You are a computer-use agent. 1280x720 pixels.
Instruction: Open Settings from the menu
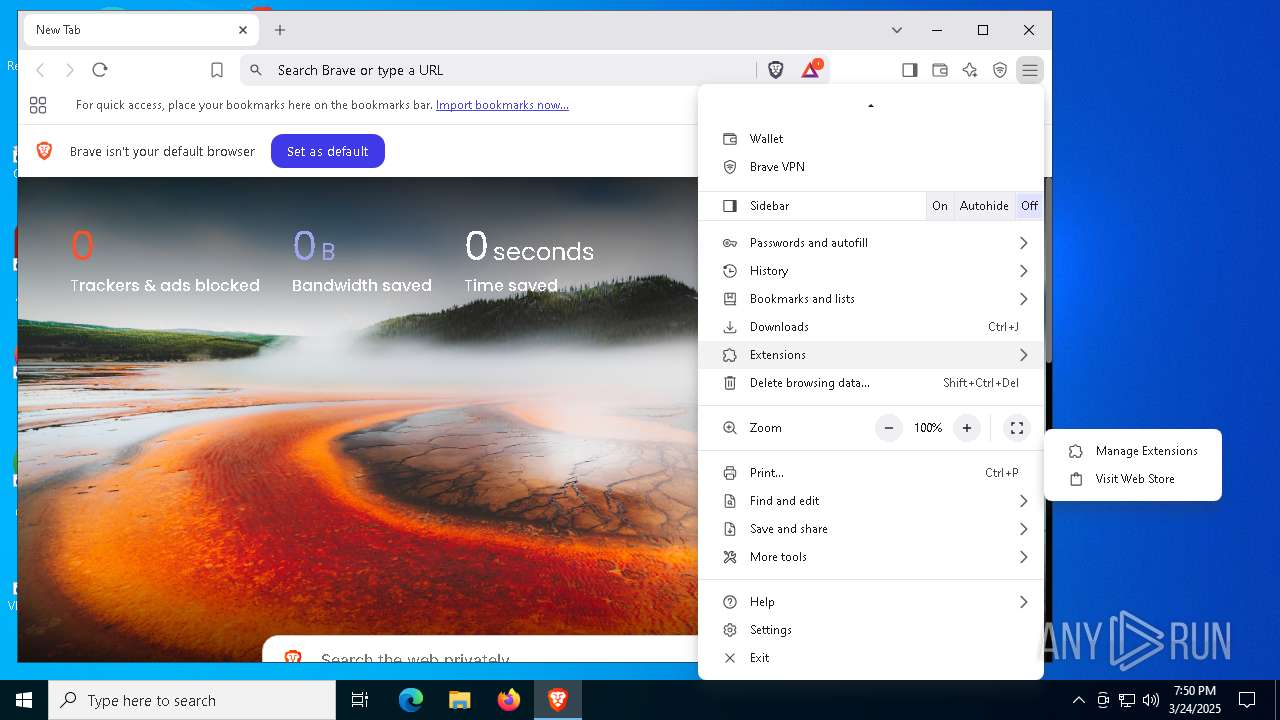pos(870,630)
